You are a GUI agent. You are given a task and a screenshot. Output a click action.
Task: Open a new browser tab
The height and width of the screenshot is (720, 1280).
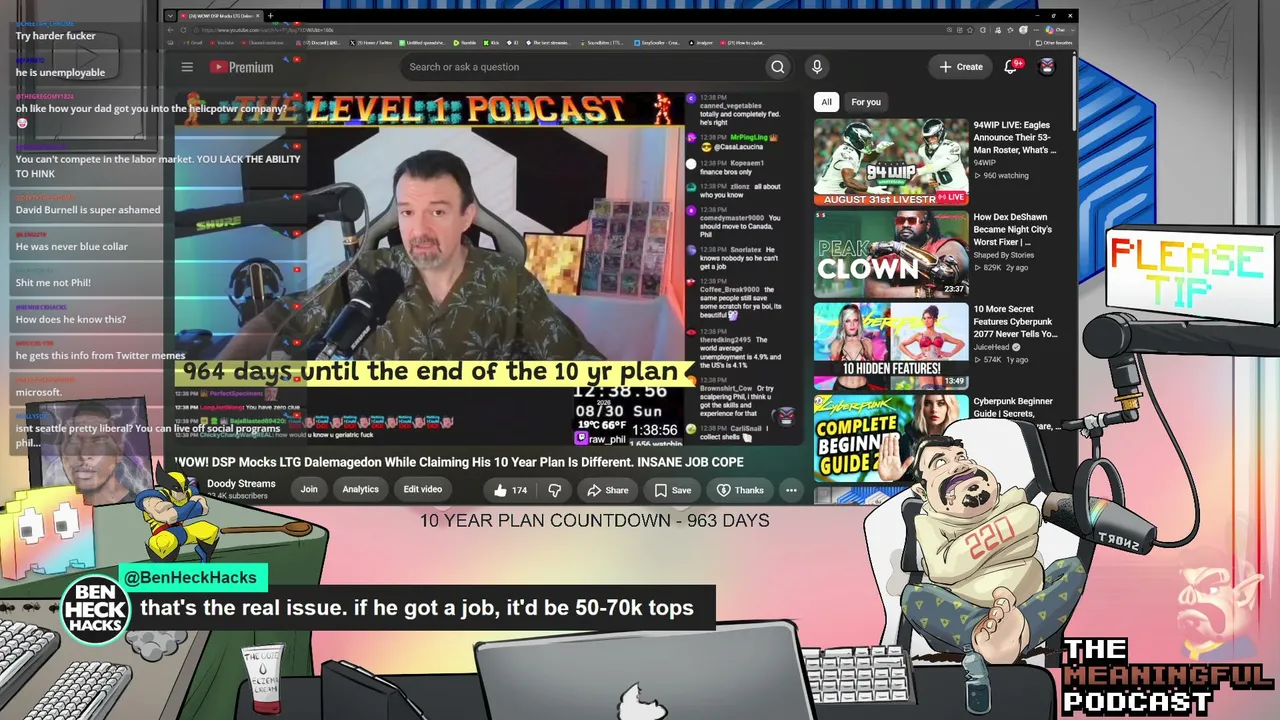270,16
